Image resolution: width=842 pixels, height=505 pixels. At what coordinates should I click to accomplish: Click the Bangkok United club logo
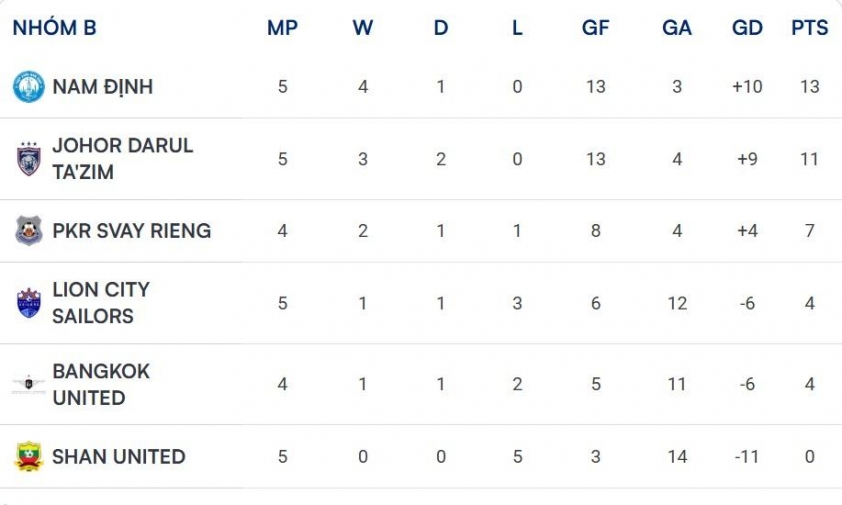point(28,384)
